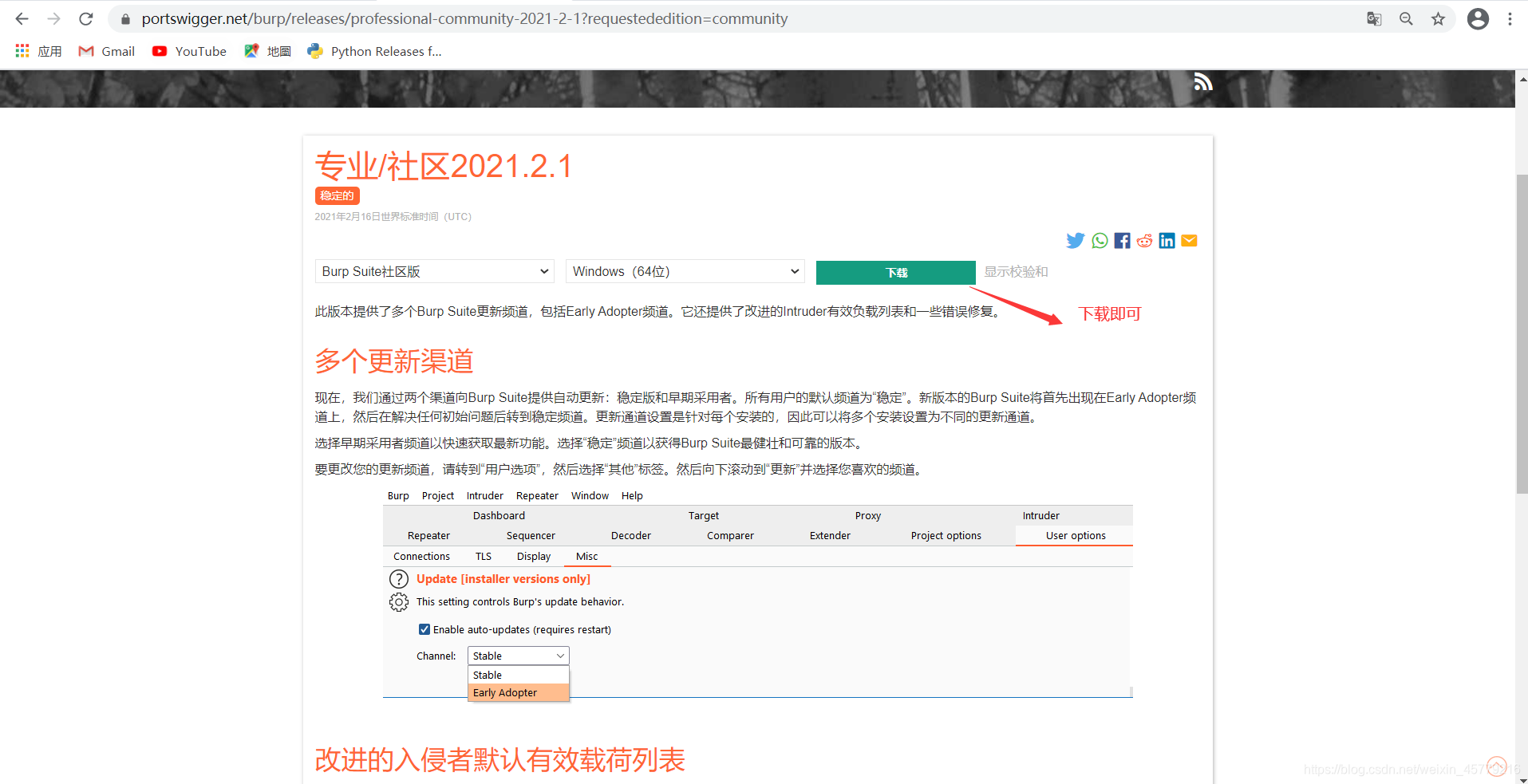Open the Python Releases bookmark
The height and width of the screenshot is (784, 1528).
point(374,51)
